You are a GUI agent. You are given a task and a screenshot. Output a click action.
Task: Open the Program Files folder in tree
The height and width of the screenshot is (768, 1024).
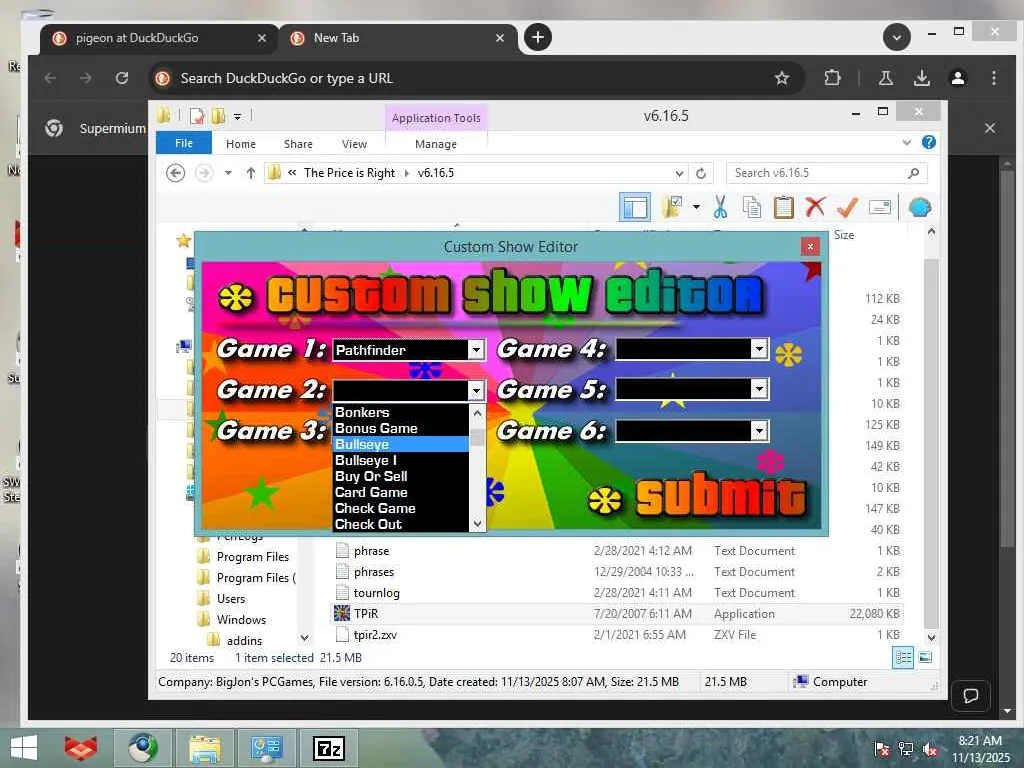253,557
